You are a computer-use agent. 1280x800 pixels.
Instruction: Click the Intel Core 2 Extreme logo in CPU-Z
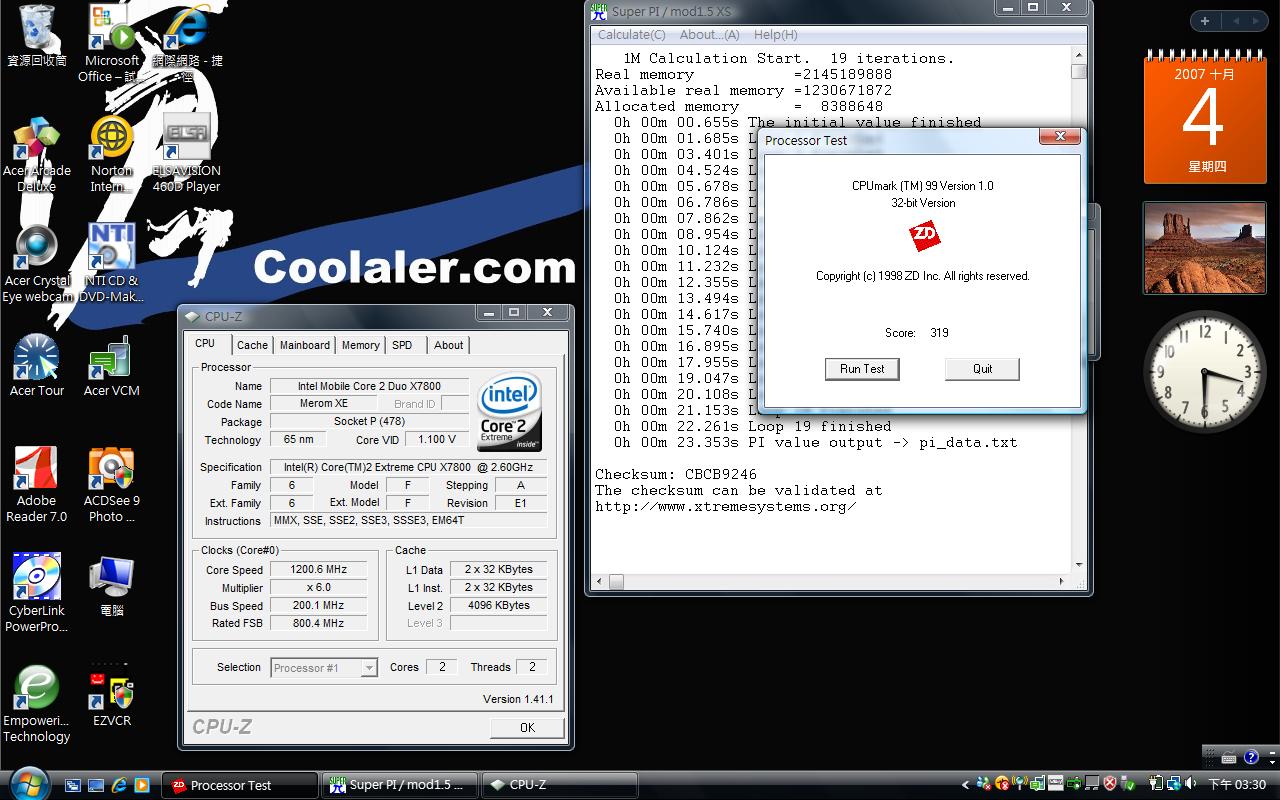point(510,412)
